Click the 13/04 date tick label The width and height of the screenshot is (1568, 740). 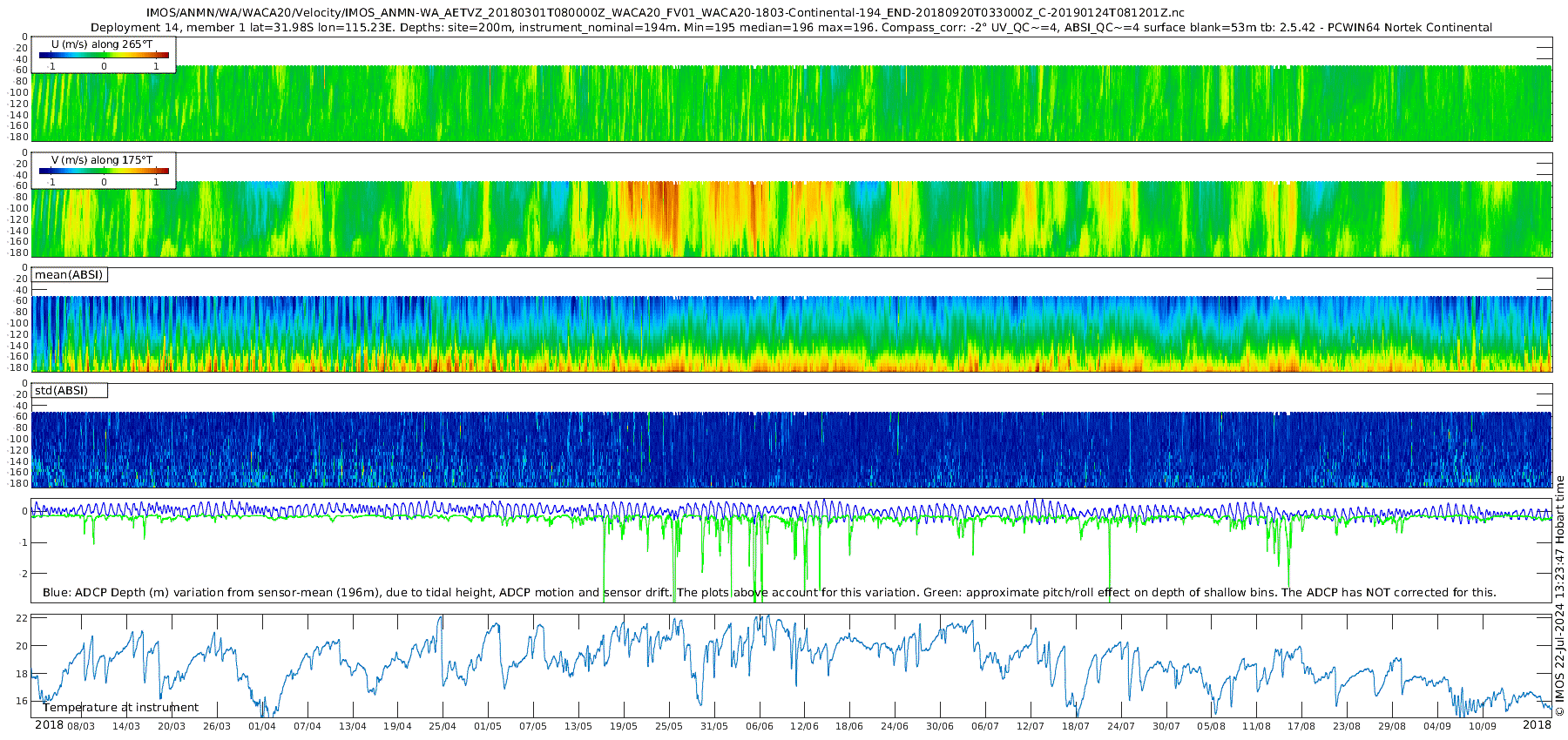tap(353, 726)
